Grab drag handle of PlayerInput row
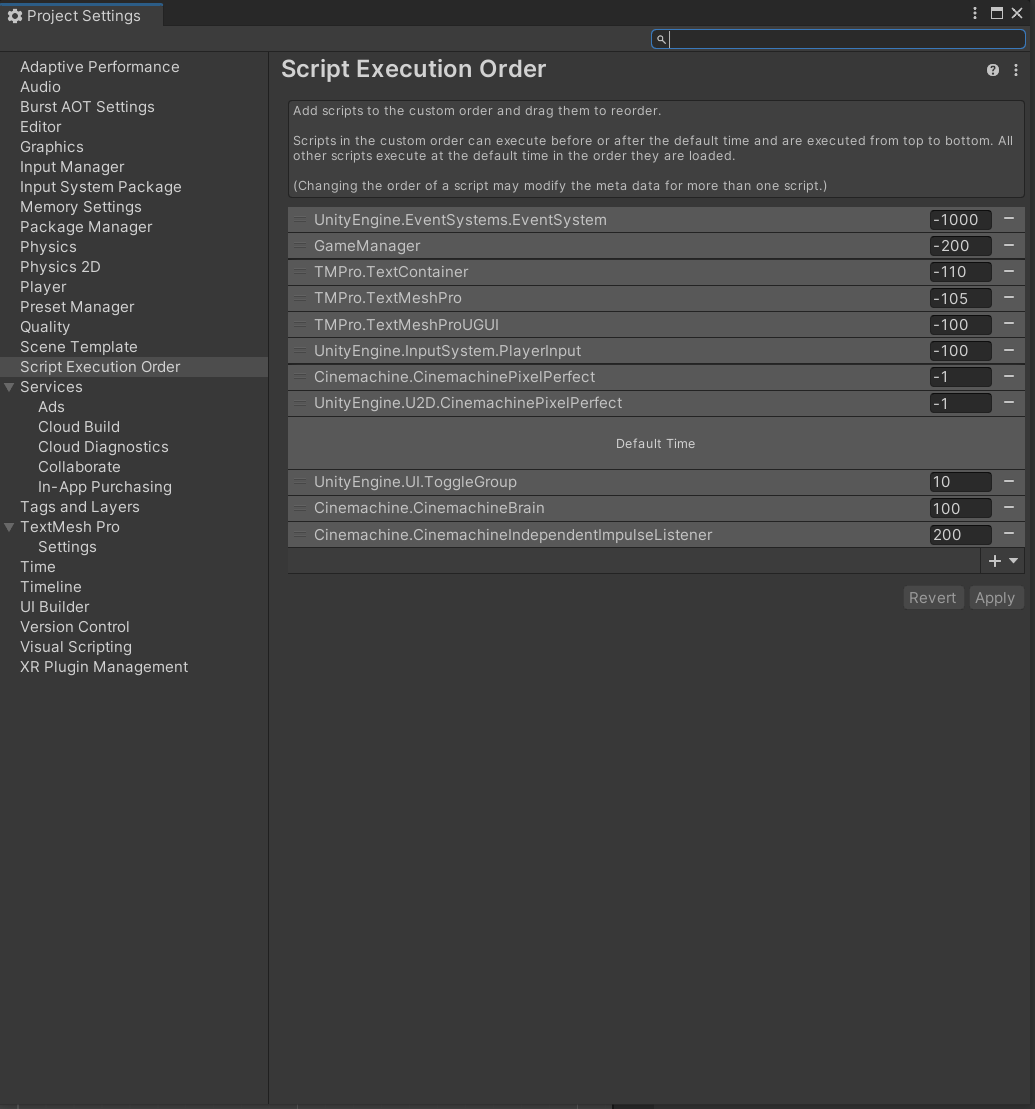This screenshot has height=1109, width=1035. [x=300, y=352]
